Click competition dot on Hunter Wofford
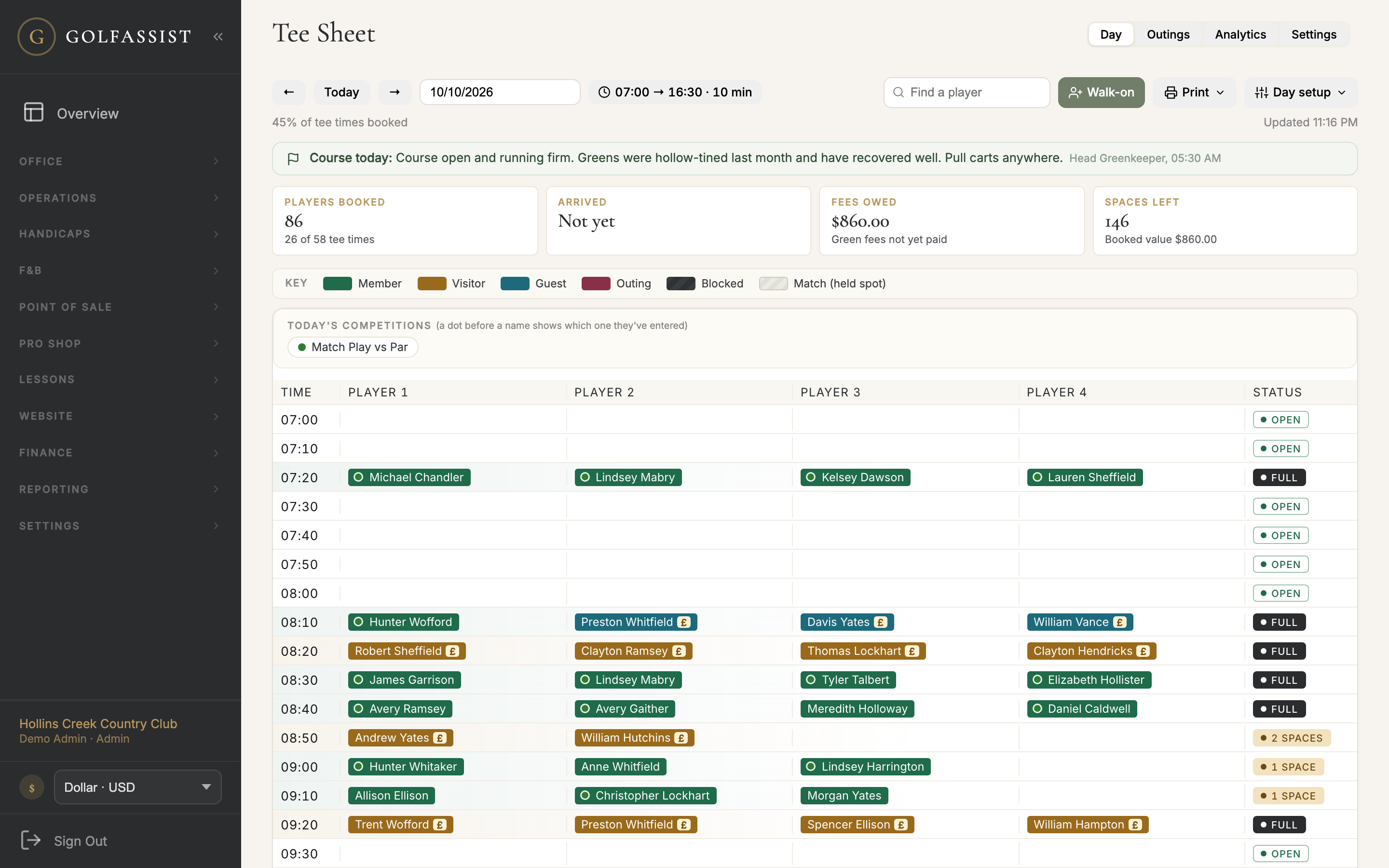The height and width of the screenshot is (868, 1389). click(x=359, y=622)
